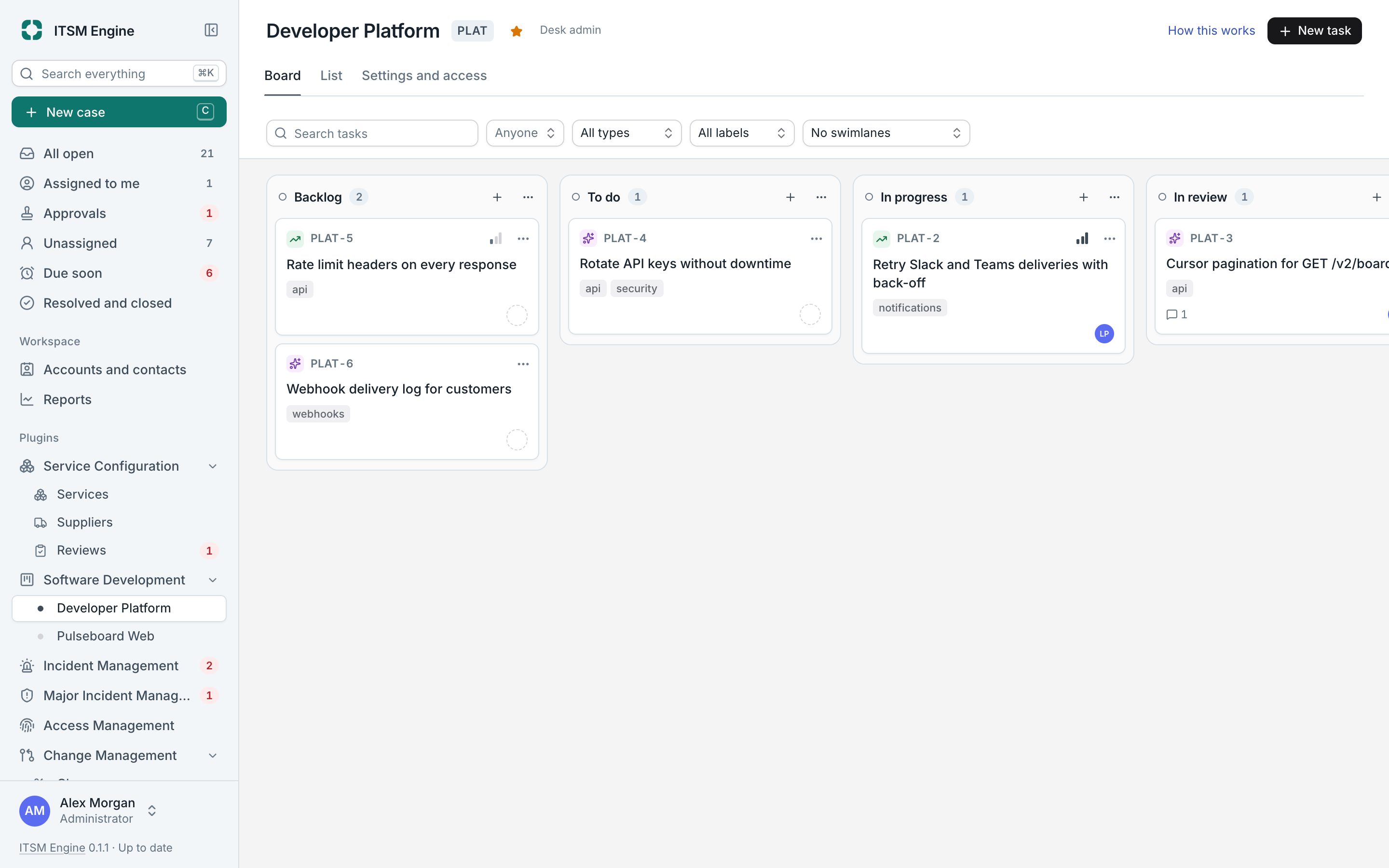Open PLAT-2 card actions menu

[x=1109, y=238]
